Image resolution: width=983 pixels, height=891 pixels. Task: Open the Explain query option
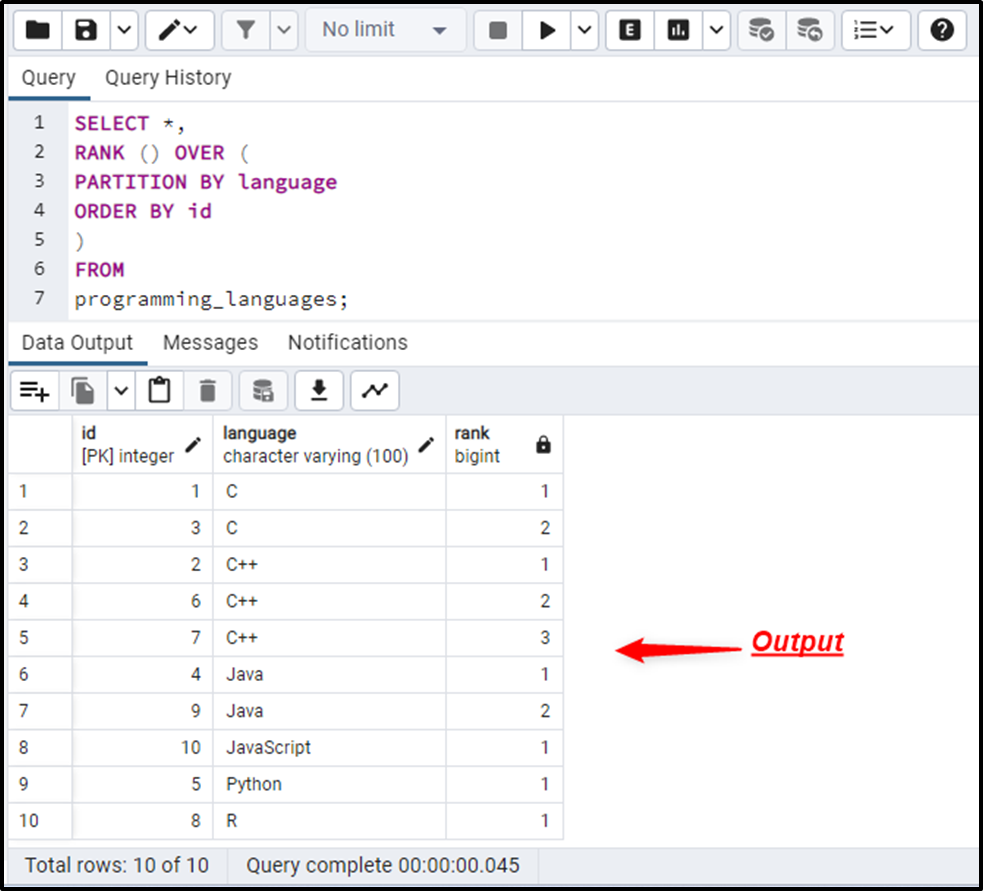click(x=629, y=30)
